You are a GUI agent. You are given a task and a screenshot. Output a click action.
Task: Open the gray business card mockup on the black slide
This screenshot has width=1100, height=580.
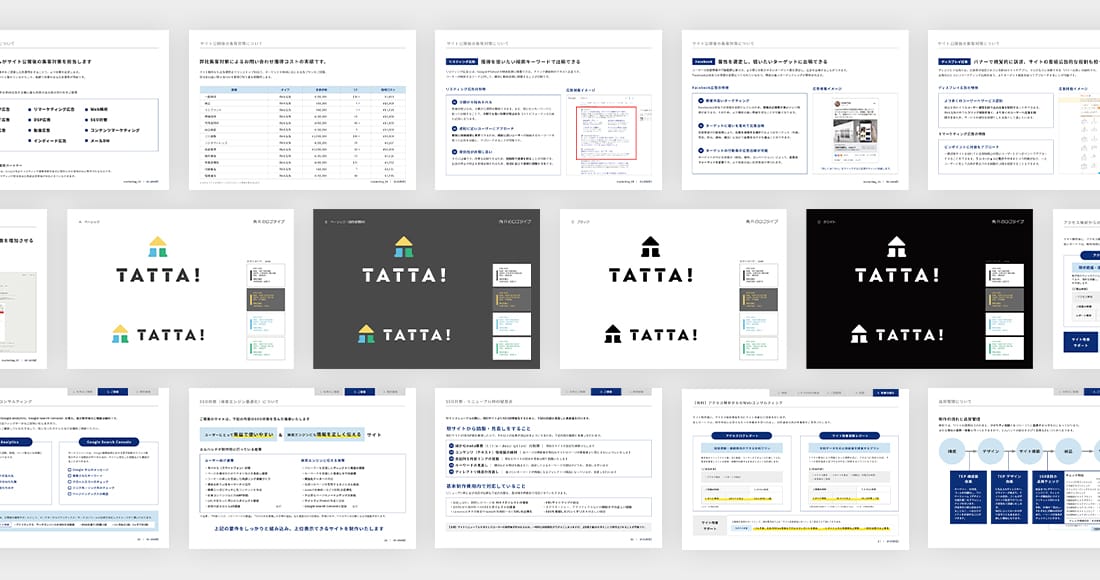click(x=1005, y=299)
